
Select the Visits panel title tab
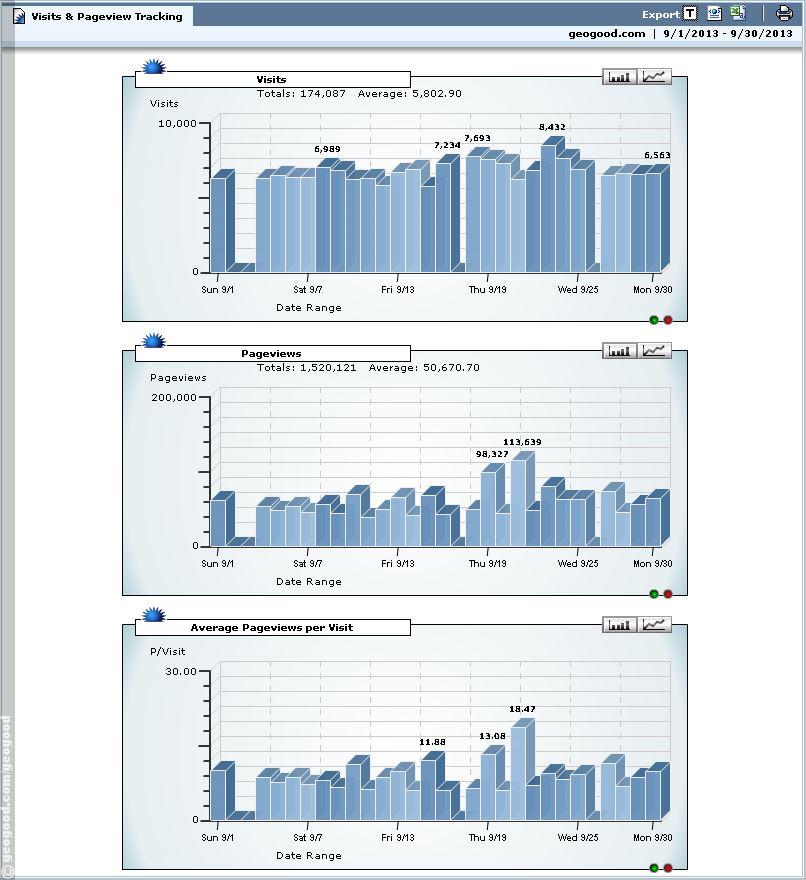272,80
